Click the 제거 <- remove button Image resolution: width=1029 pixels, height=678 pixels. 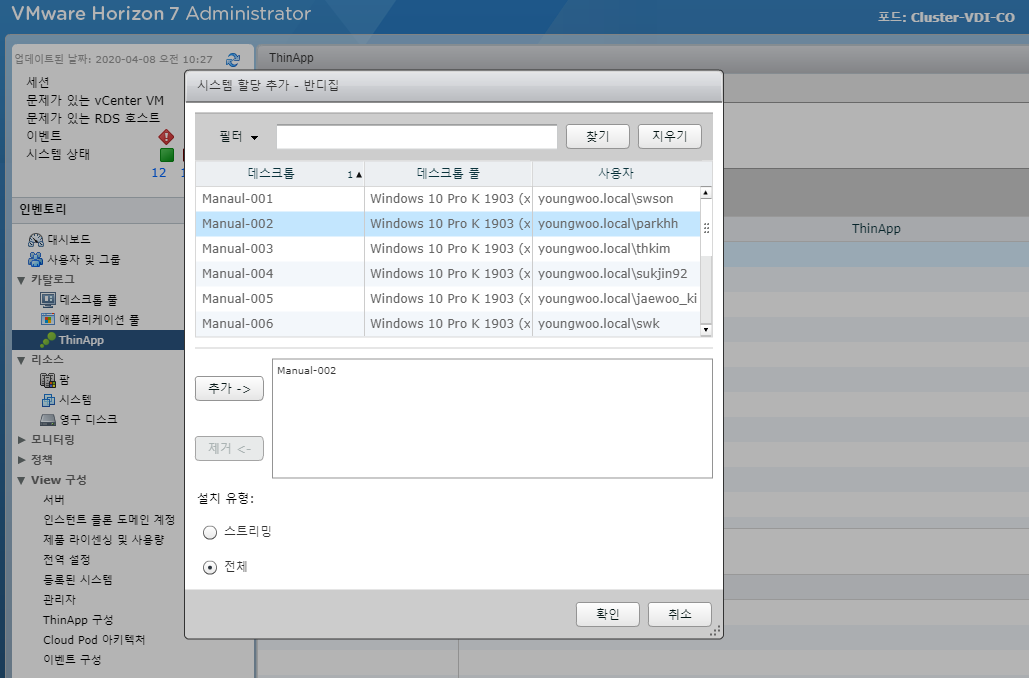[x=229, y=449]
